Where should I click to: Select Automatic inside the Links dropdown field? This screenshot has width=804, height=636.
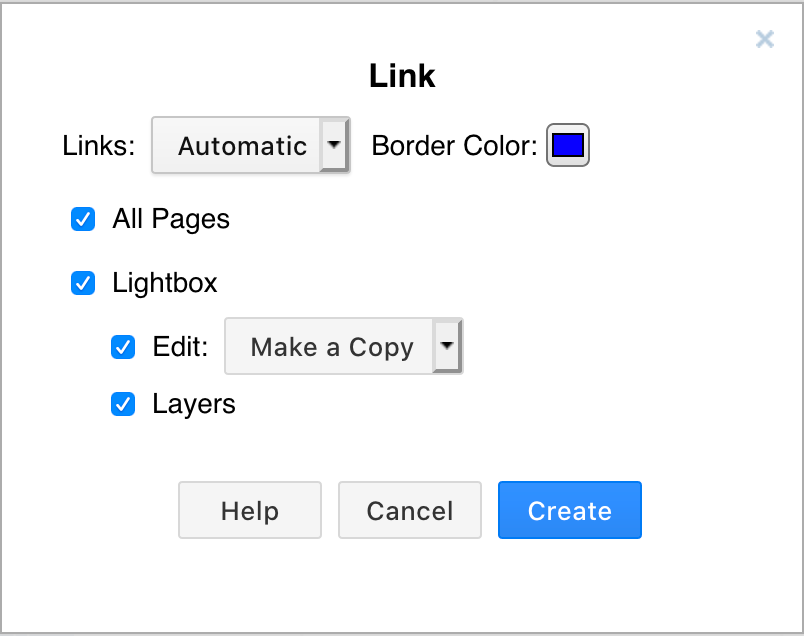pos(241,145)
